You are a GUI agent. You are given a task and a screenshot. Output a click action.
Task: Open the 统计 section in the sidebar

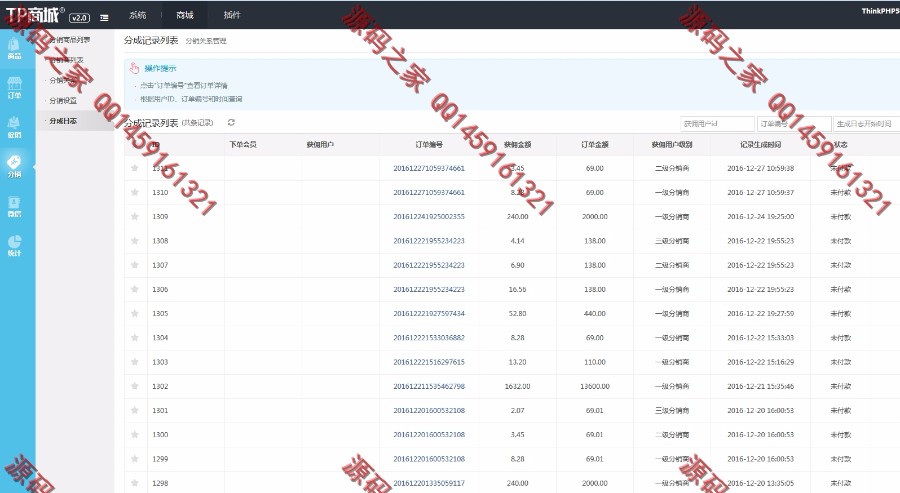[14, 246]
